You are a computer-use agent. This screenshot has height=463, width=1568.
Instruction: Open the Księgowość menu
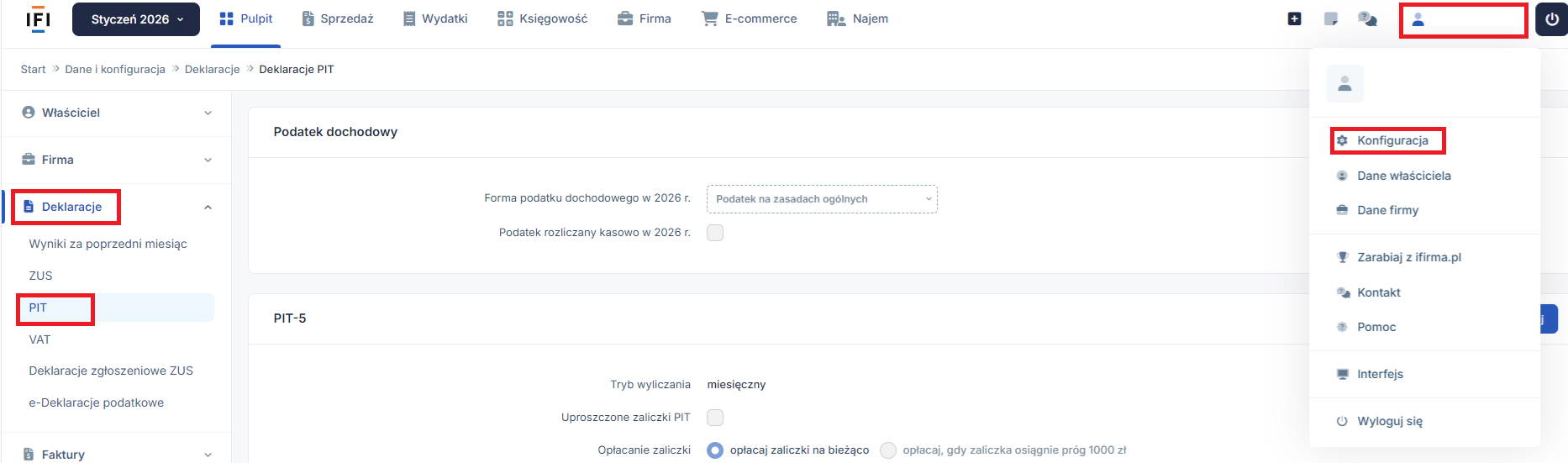[x=542, y=18]
